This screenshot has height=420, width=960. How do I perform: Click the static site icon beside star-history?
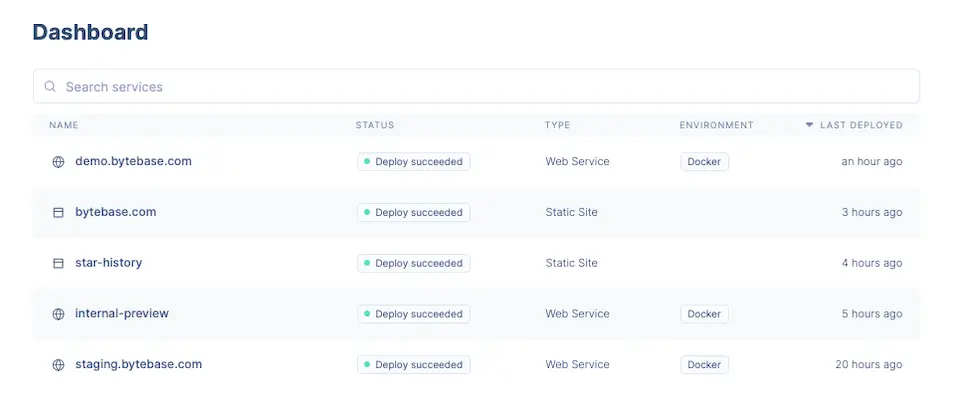click(58, 263)
